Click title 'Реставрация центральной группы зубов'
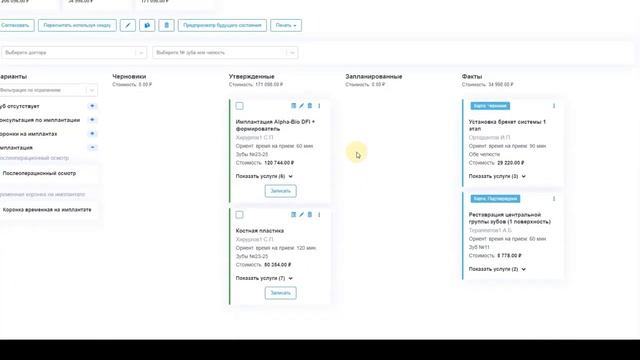Image resolution: width=640 pixels, height=360 pixels. coord(509,218)
